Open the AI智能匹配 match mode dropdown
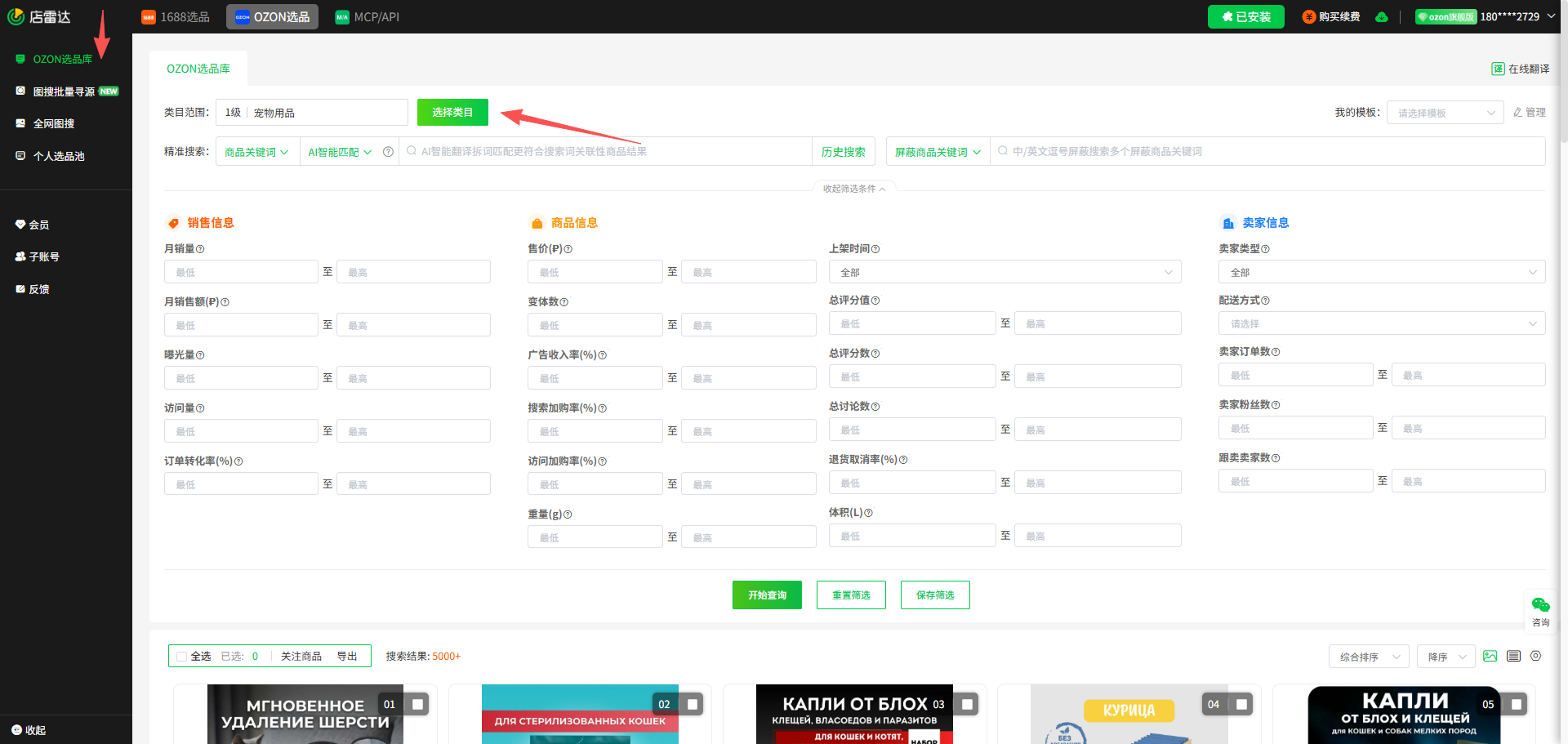Screen dimensions: 1568x744 (340, 152)
